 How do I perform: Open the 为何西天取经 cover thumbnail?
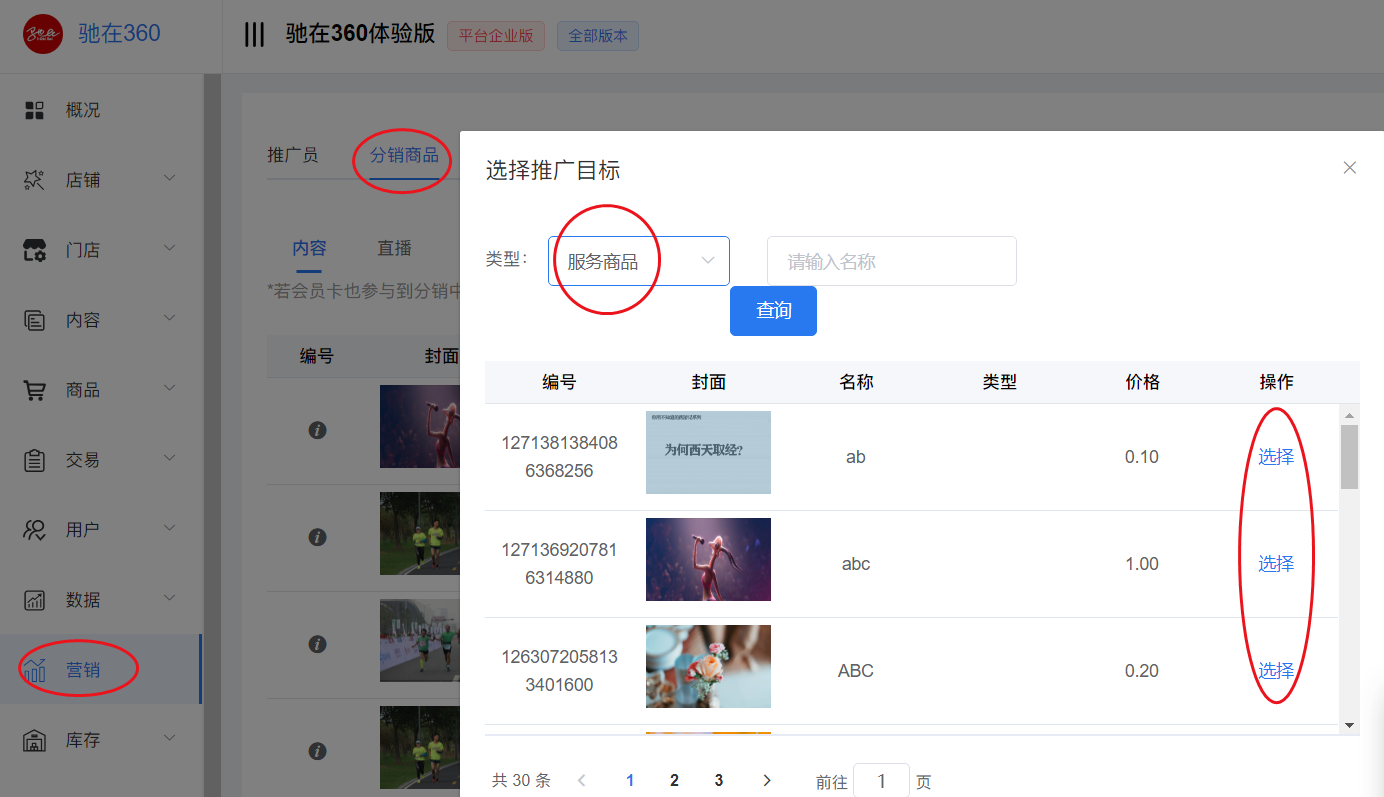pyautogui.click(x=708, y=452)
